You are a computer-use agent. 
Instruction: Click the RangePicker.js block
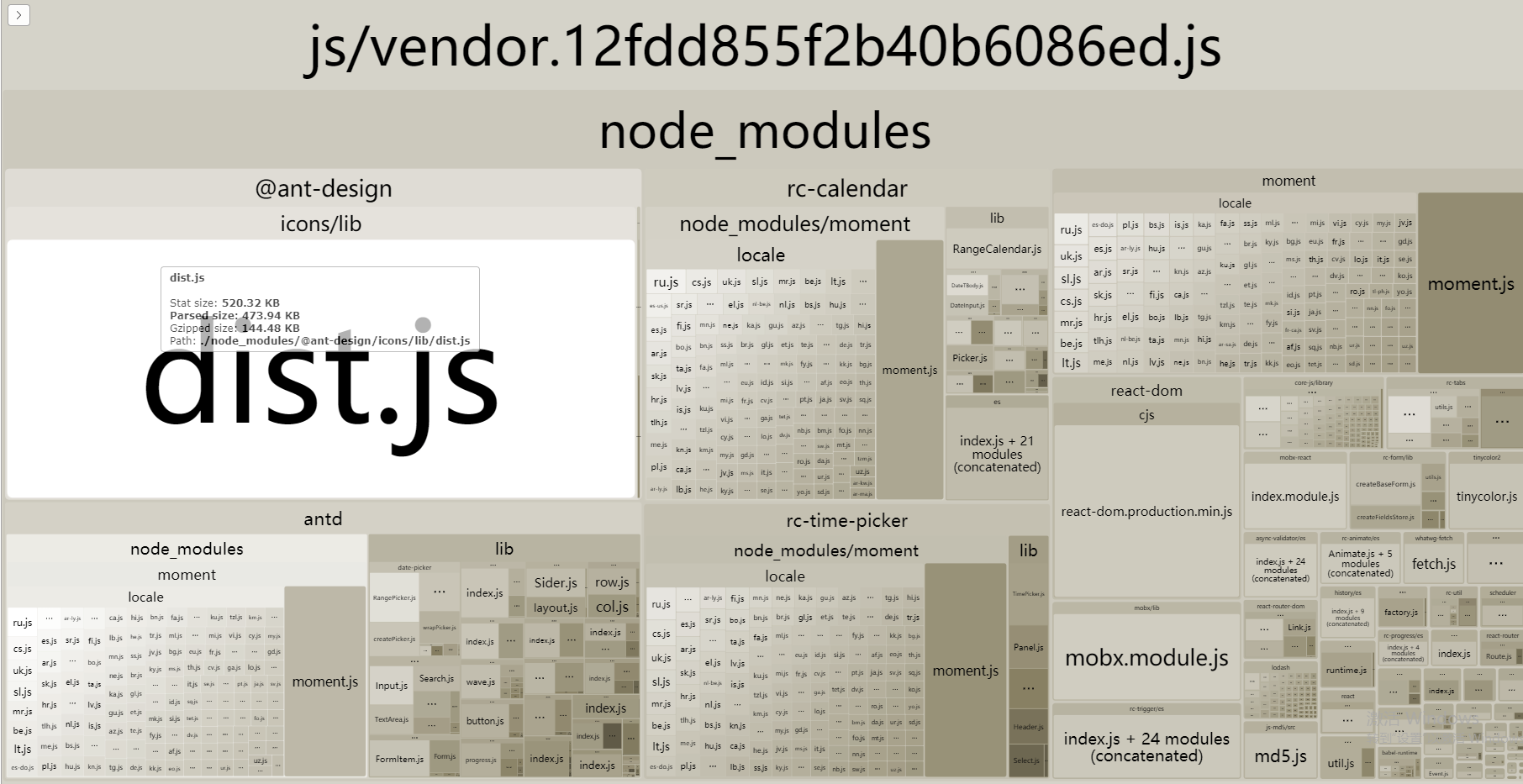tap(394, 597)
